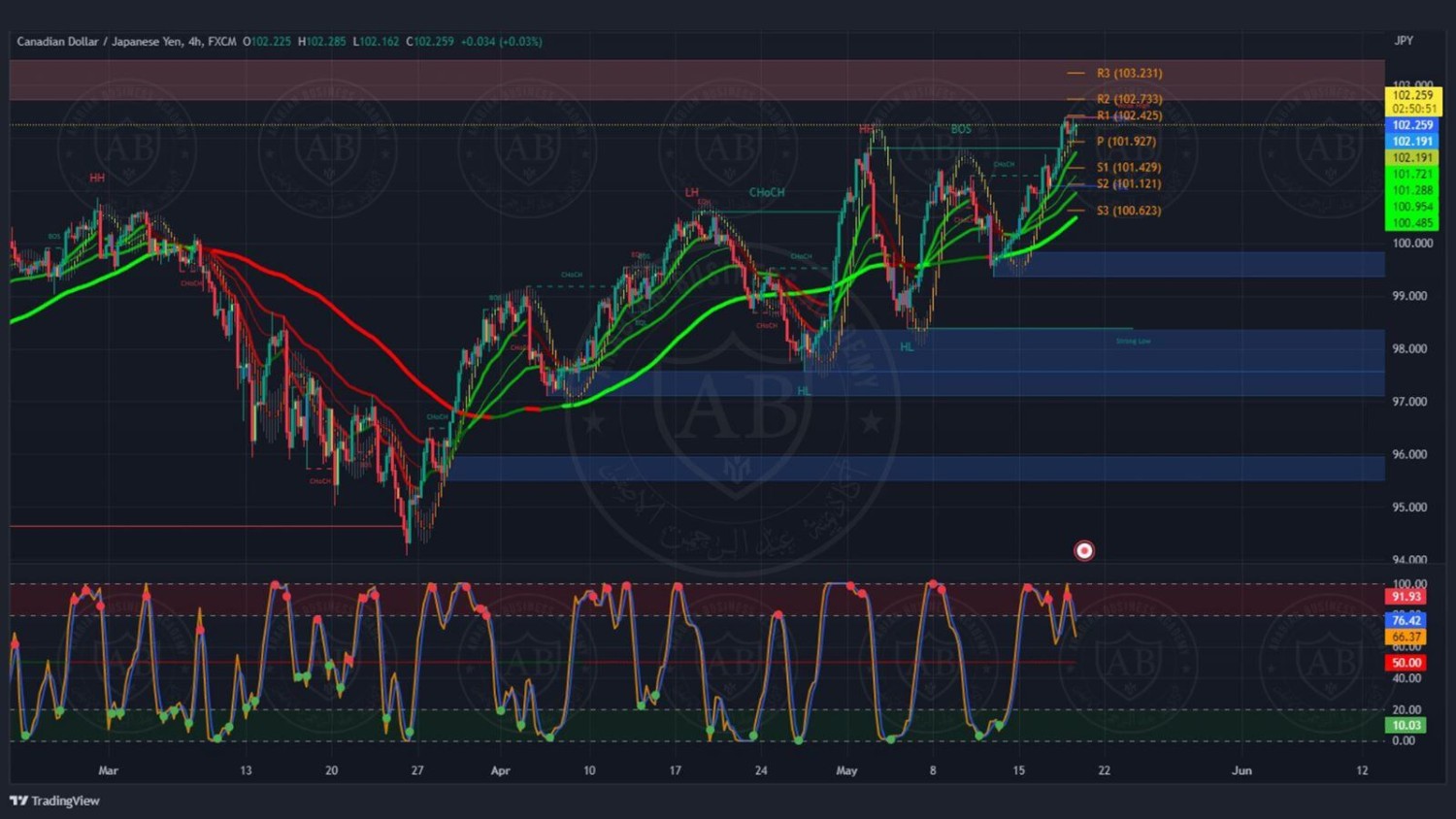Image resolution: width=1456 pixels, height=819 pixels.
Task: Click date 10 on the time axis
Action: (x=589, y=770)
